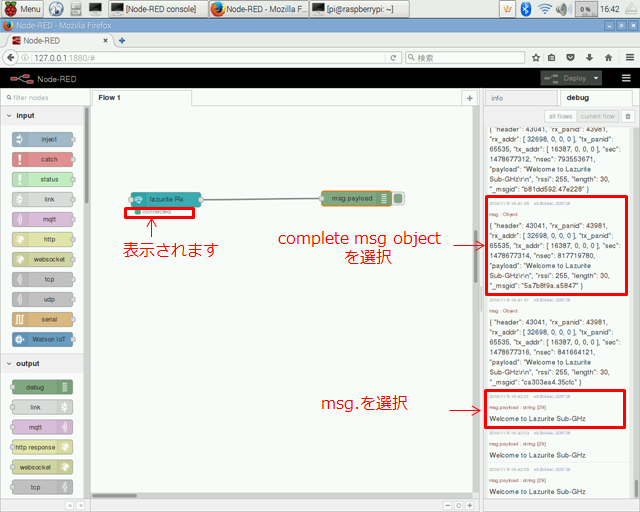Open the Node-RED main hamburger menu
The image size is (640, 512).
point(626,78)
